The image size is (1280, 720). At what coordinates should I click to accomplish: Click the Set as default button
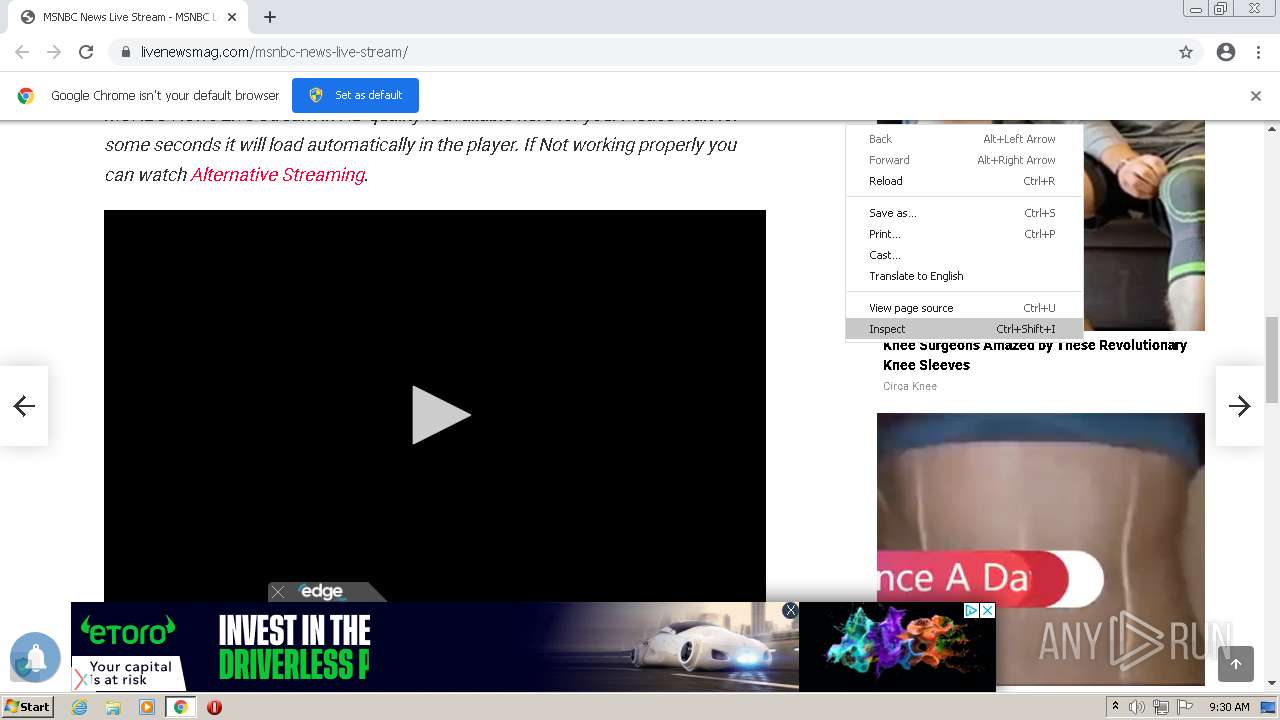(355, 95)
